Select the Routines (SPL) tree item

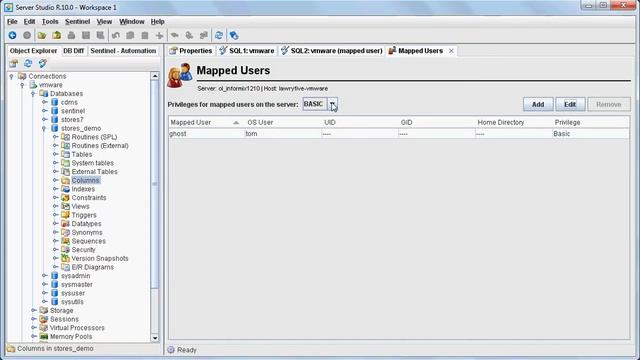click(94, 137)
